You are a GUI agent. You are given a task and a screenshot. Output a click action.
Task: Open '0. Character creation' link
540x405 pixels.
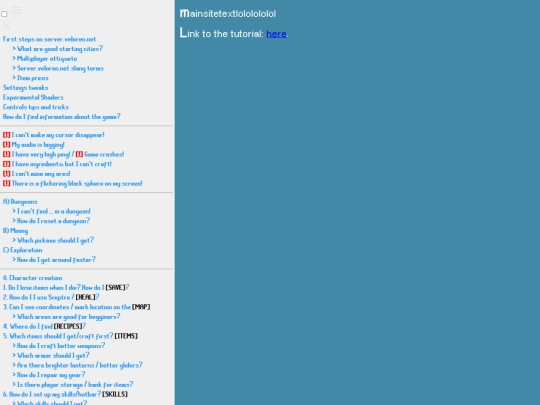click(x=32, y=278)
